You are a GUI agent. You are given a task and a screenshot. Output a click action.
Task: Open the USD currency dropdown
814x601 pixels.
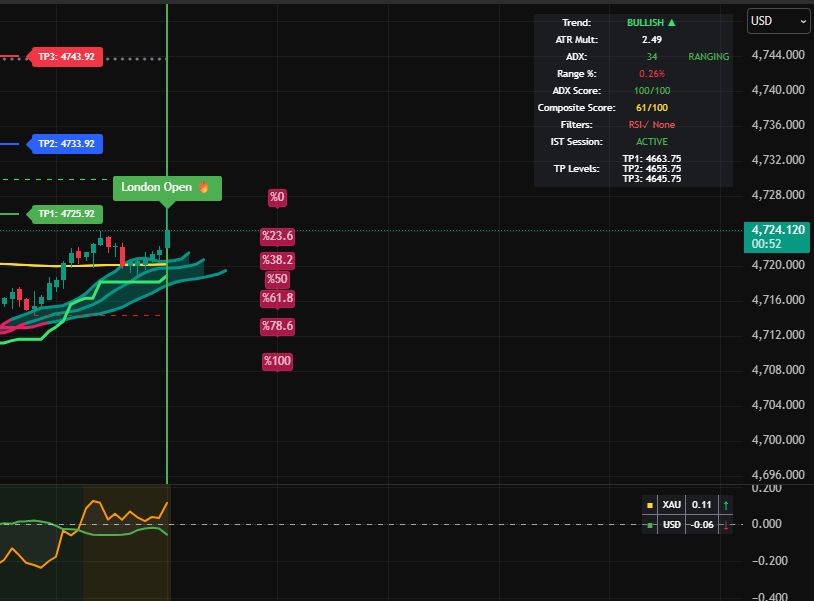(778, 20)
